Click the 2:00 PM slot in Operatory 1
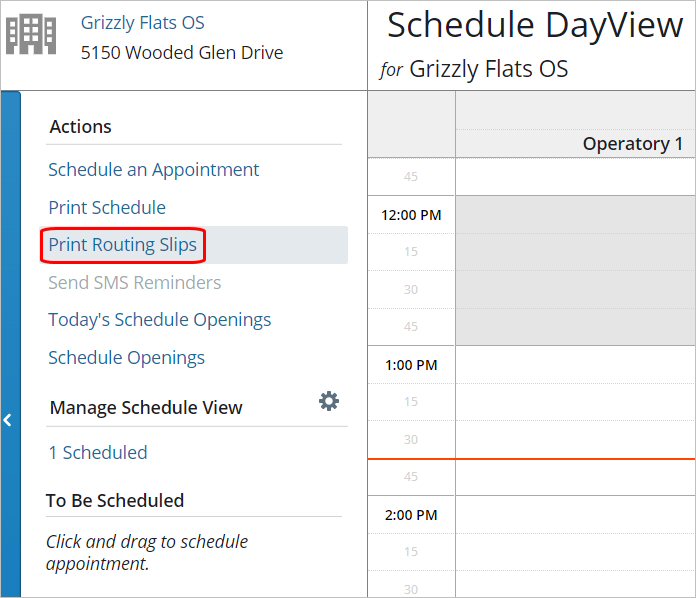The image size is (696, 598). tap(575, 515)
